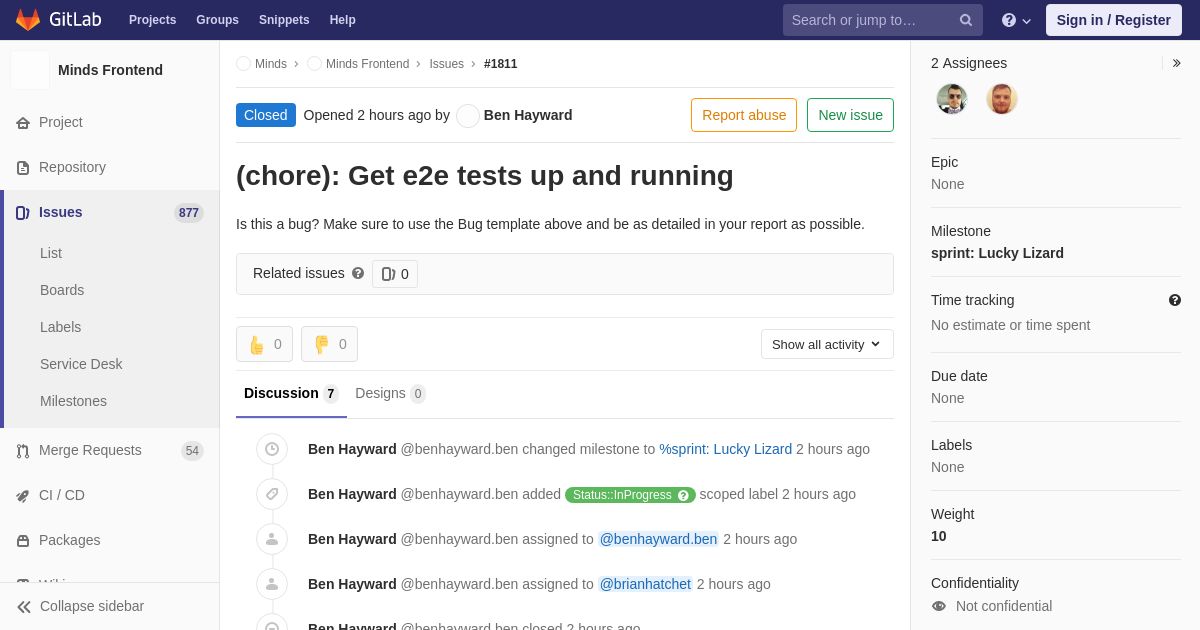This screenshot has width=1200, height=630.
Task: Click the search magnifier icon
Action: tap(966, 20)
